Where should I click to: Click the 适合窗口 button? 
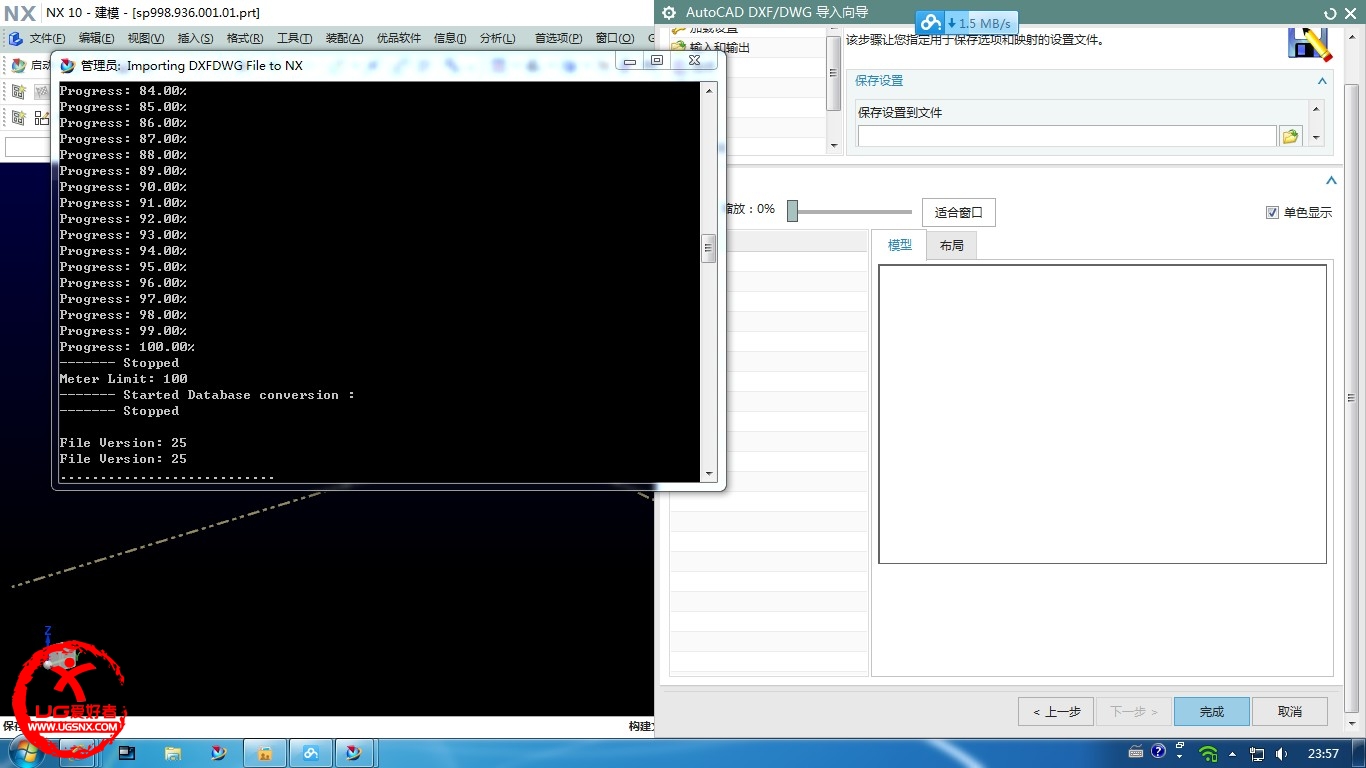click(958, 212)
